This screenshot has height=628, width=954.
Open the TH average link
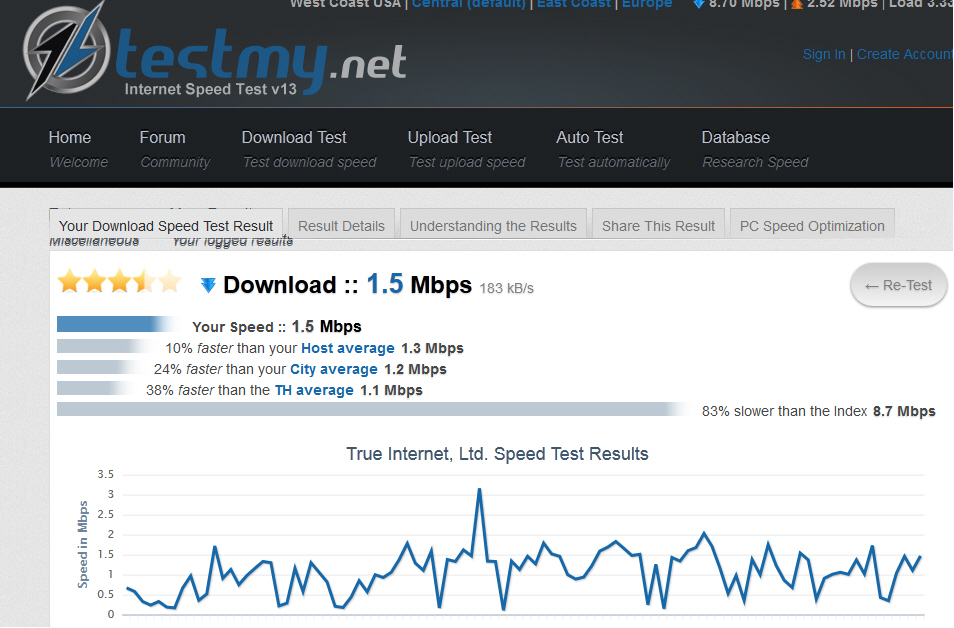[314, 390]
